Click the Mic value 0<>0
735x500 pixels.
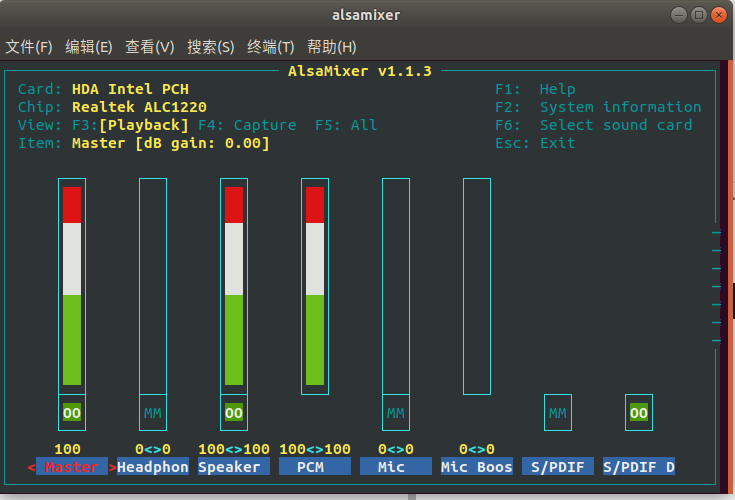coord(396,449)
